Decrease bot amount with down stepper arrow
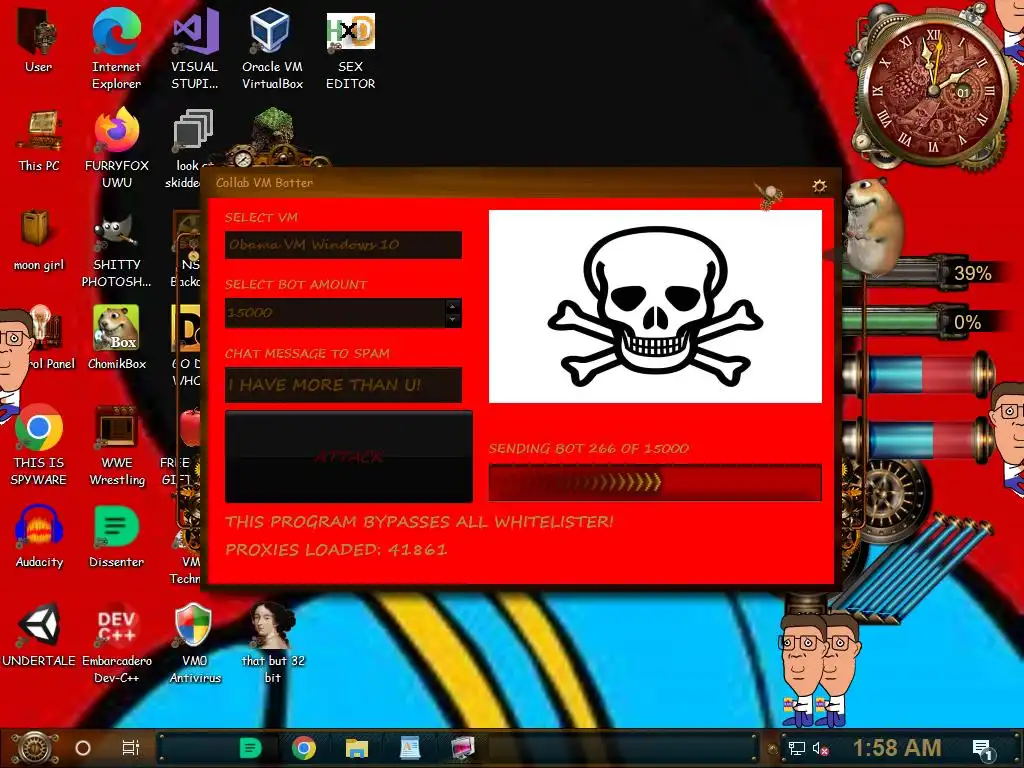 pyautogui.click(x=453, y=319)
